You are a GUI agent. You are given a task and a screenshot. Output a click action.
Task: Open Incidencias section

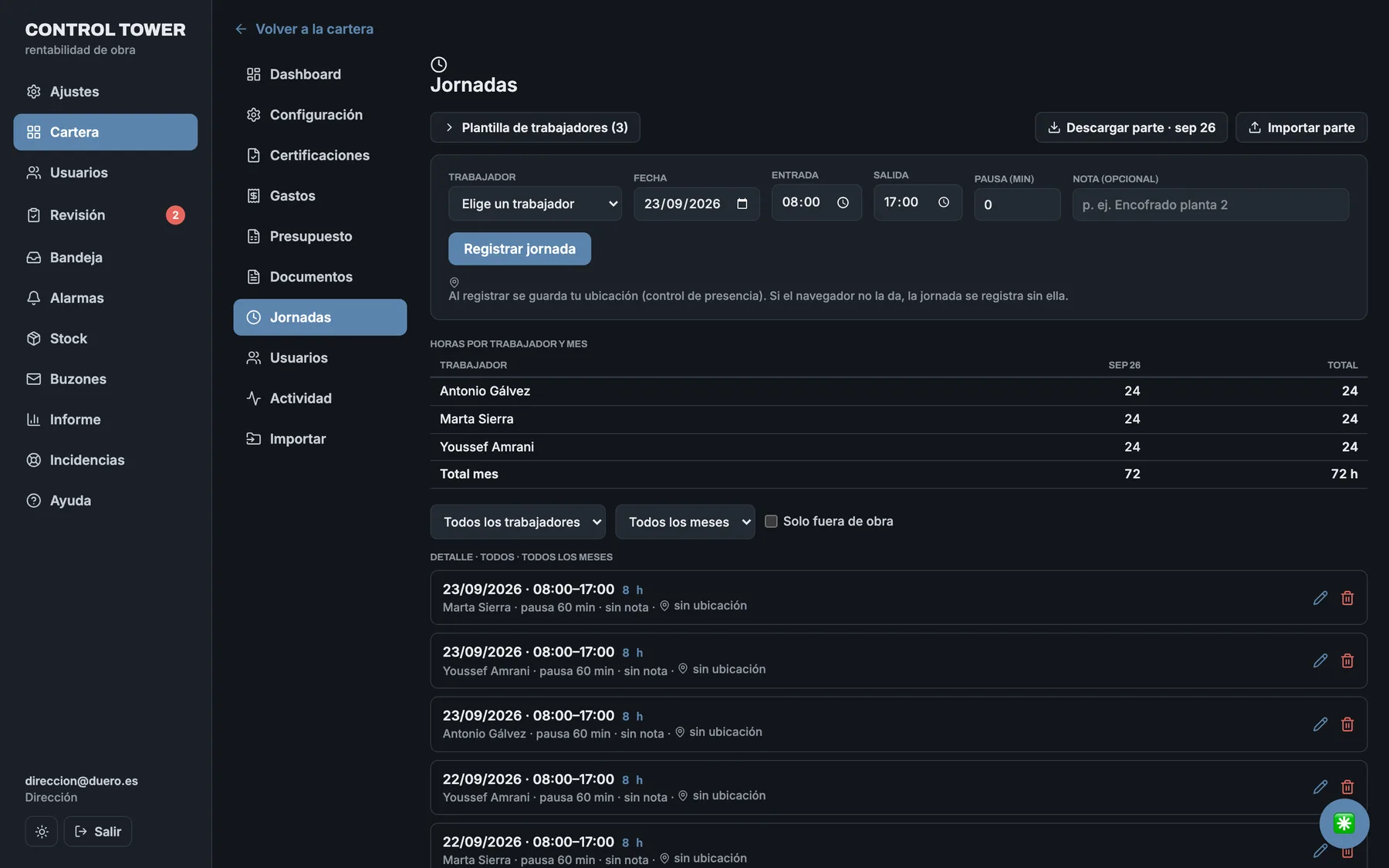coord(105,460)
